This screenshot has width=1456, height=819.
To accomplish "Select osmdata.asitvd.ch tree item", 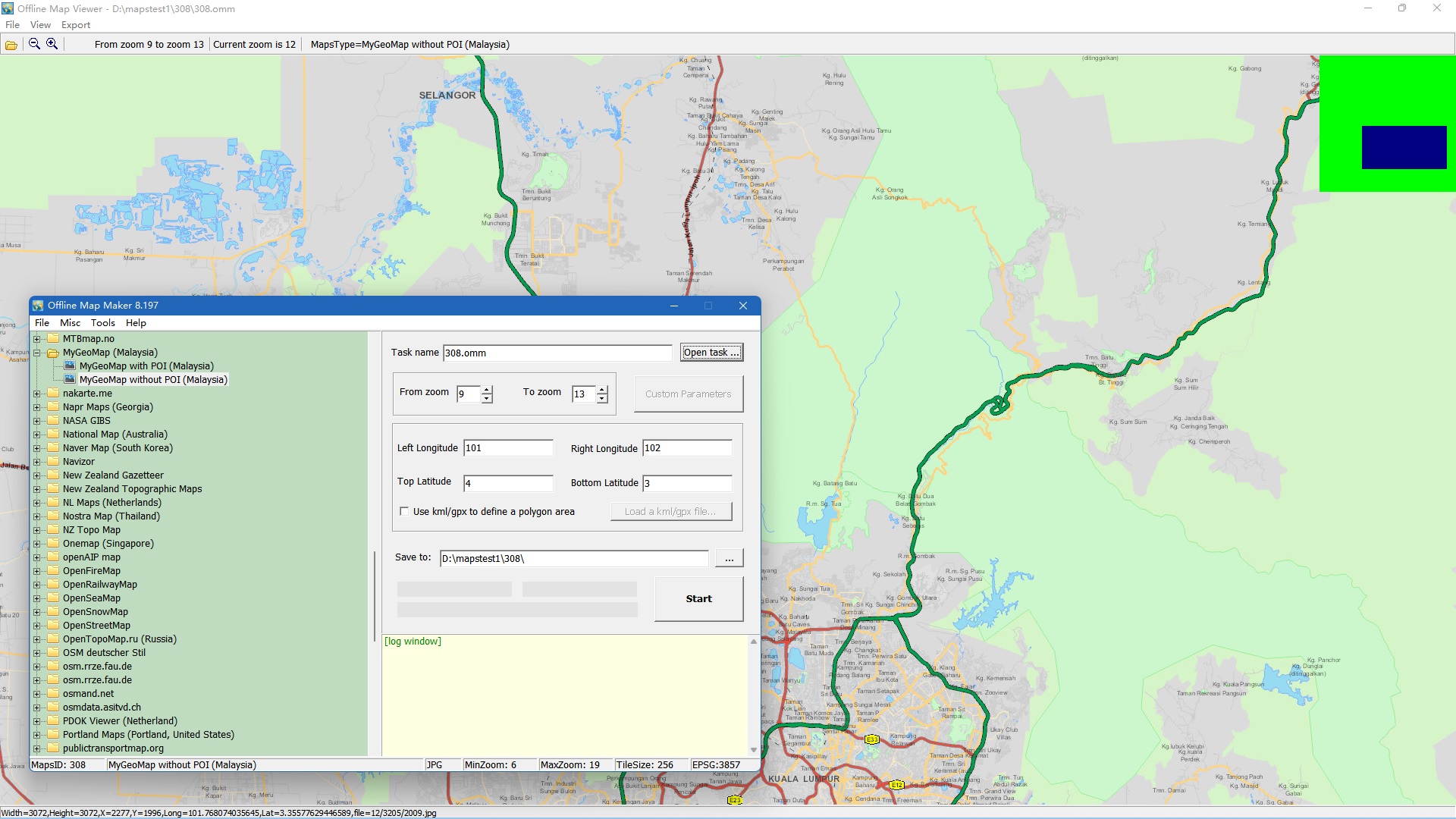I will (102, 708).
